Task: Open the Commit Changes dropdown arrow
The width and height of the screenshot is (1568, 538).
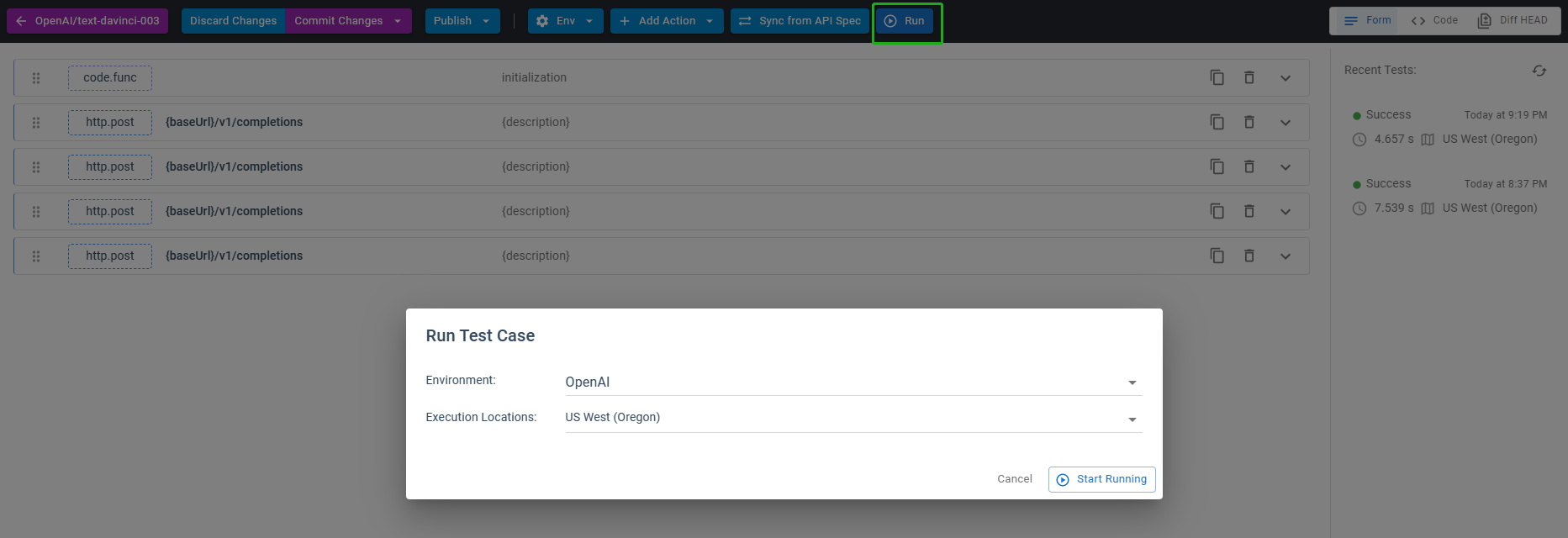Action: pos(399,21)
